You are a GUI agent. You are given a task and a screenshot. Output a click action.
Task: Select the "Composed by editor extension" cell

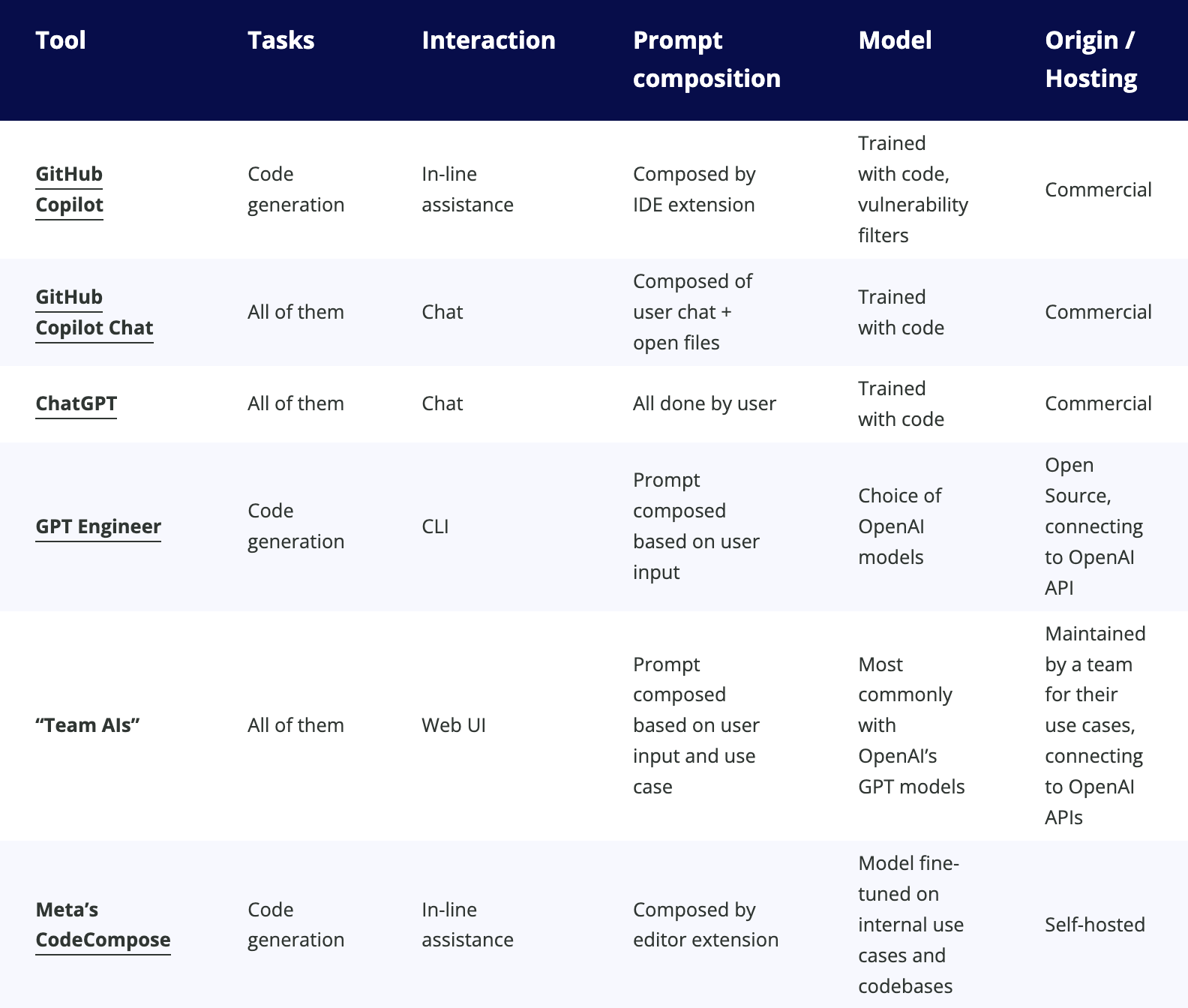pos(705,925)
